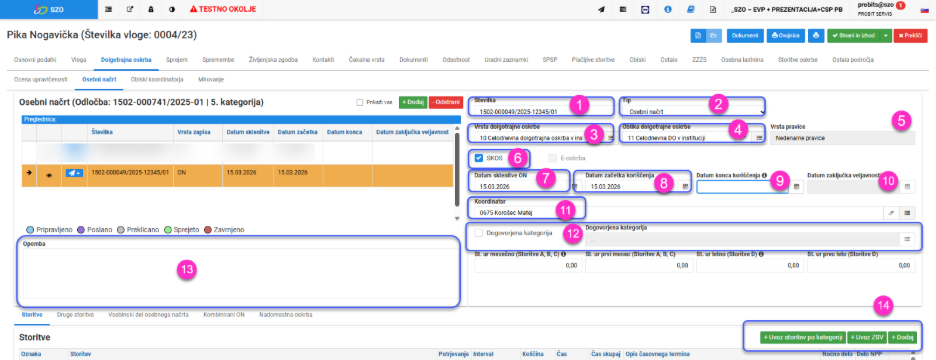Open the Obiski koordinatorja sub-tab
Viewport: 936px width, 360px height.
(x=157, y=79)
